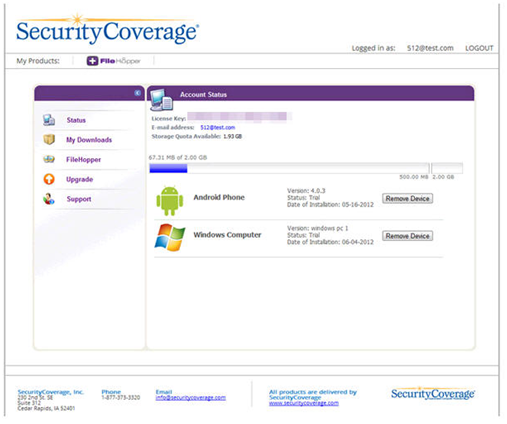Click 'Date of Installation: 05-16-2012'
This screenshot has width=507, height=424.
click(330, 205)
